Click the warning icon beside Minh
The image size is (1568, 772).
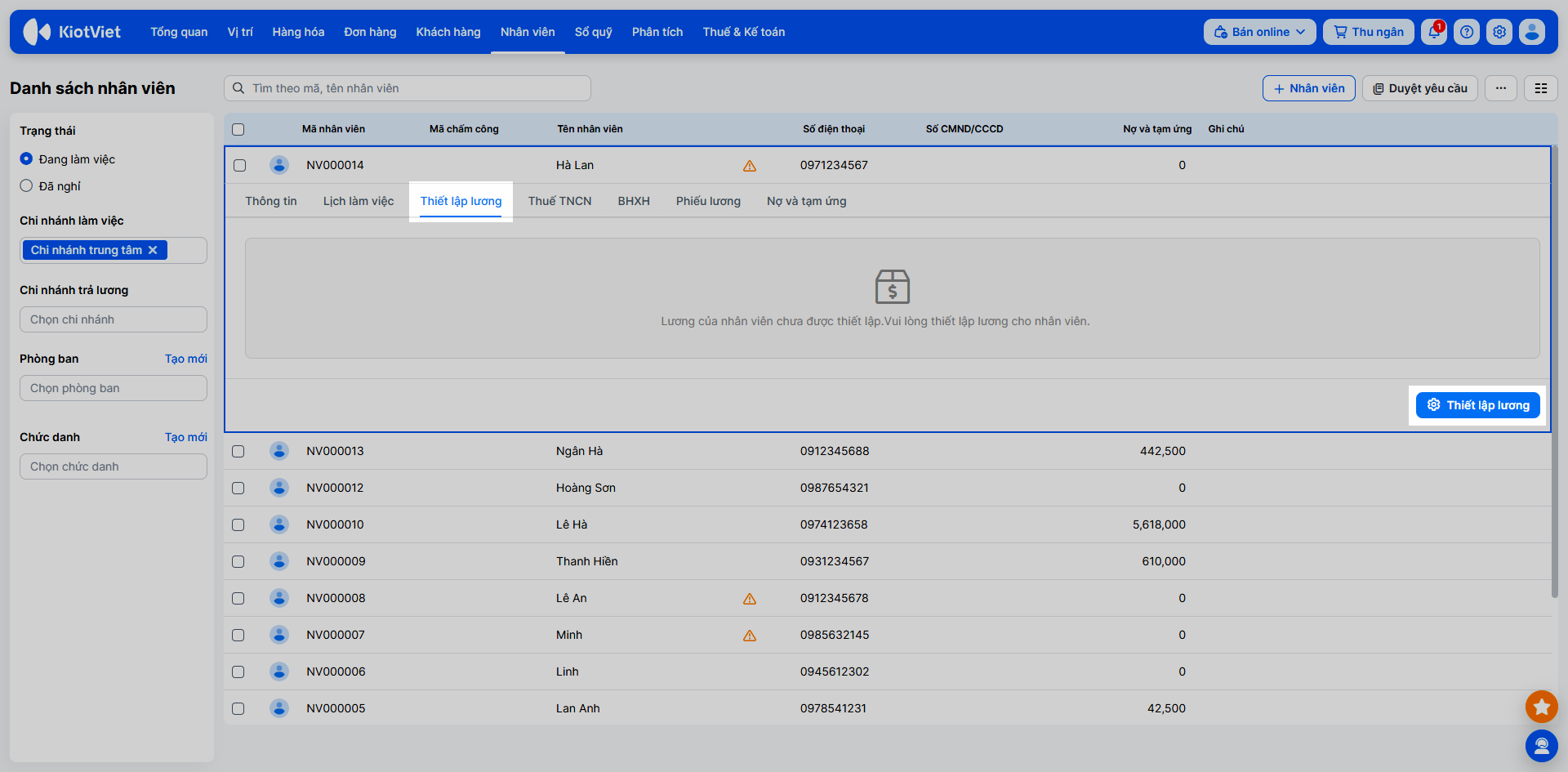tap(750, 636)
